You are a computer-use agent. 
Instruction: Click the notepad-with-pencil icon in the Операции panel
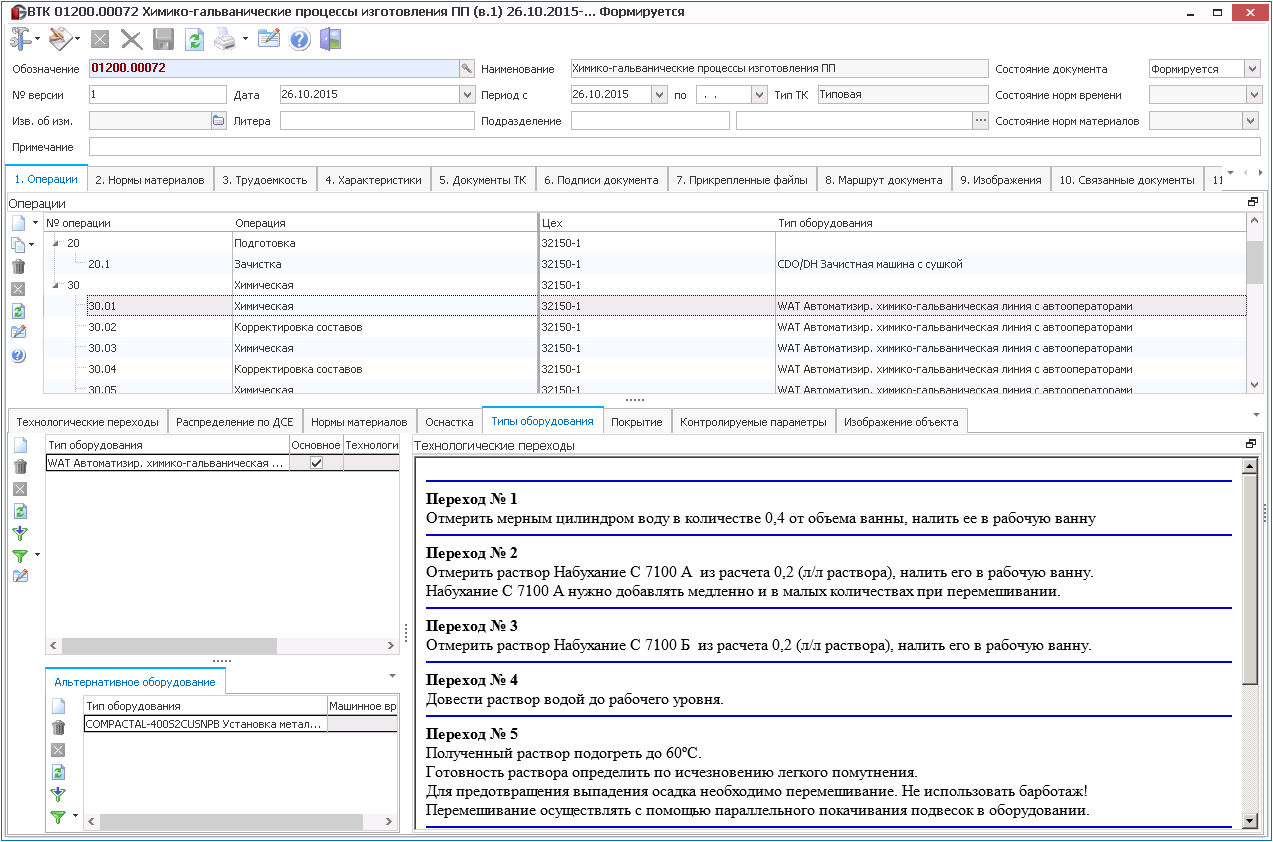click(18, 333)
